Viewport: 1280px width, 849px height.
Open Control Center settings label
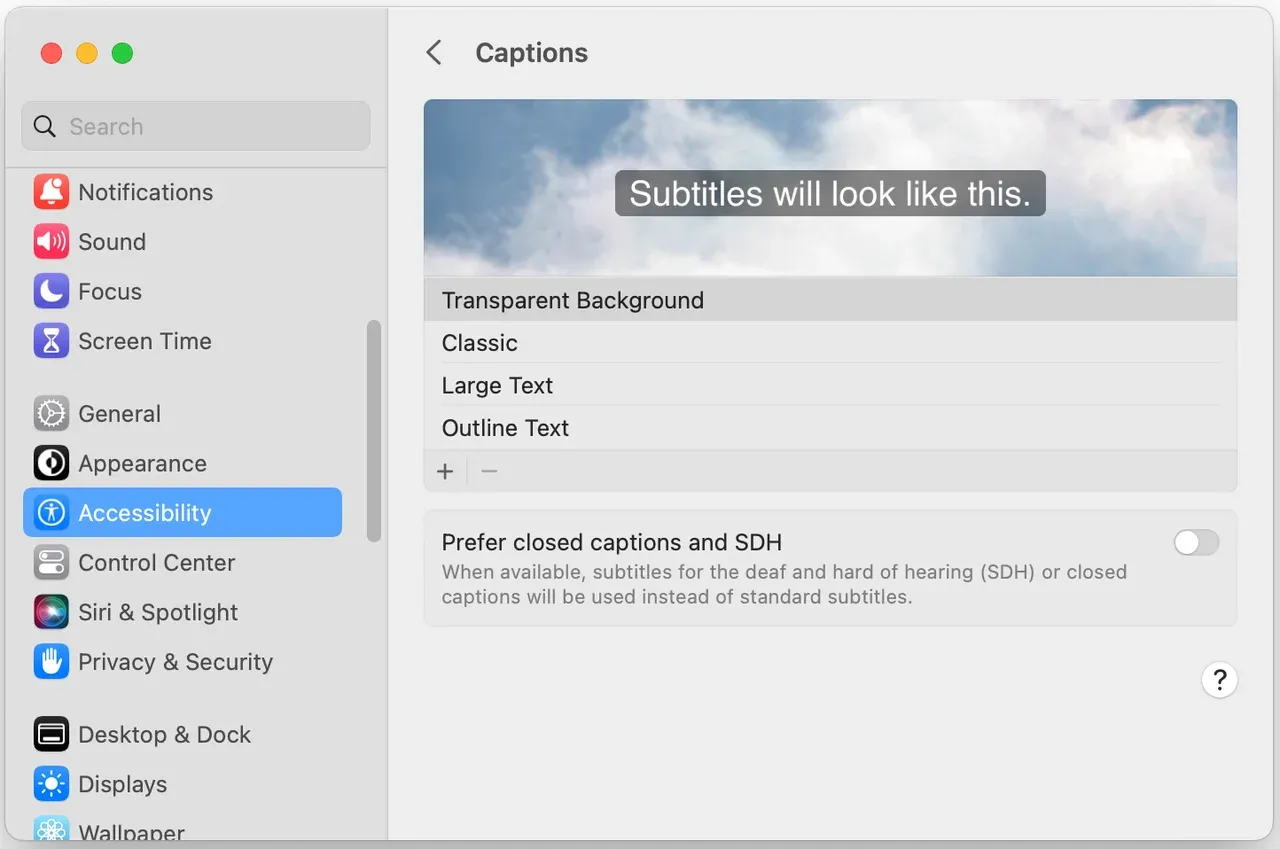[157, 563]
